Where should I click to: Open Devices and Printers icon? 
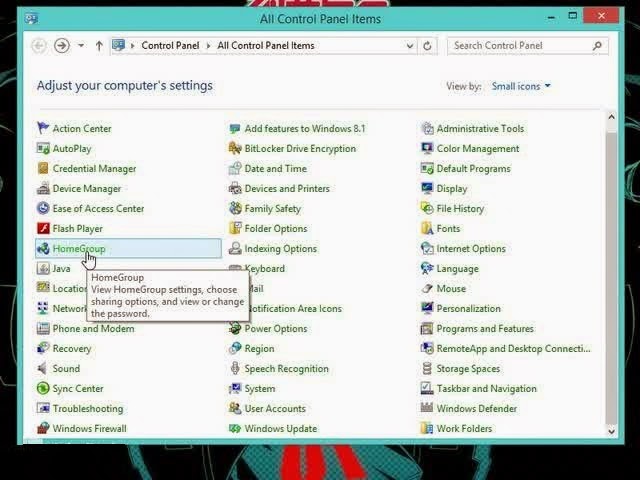[235, 188]
